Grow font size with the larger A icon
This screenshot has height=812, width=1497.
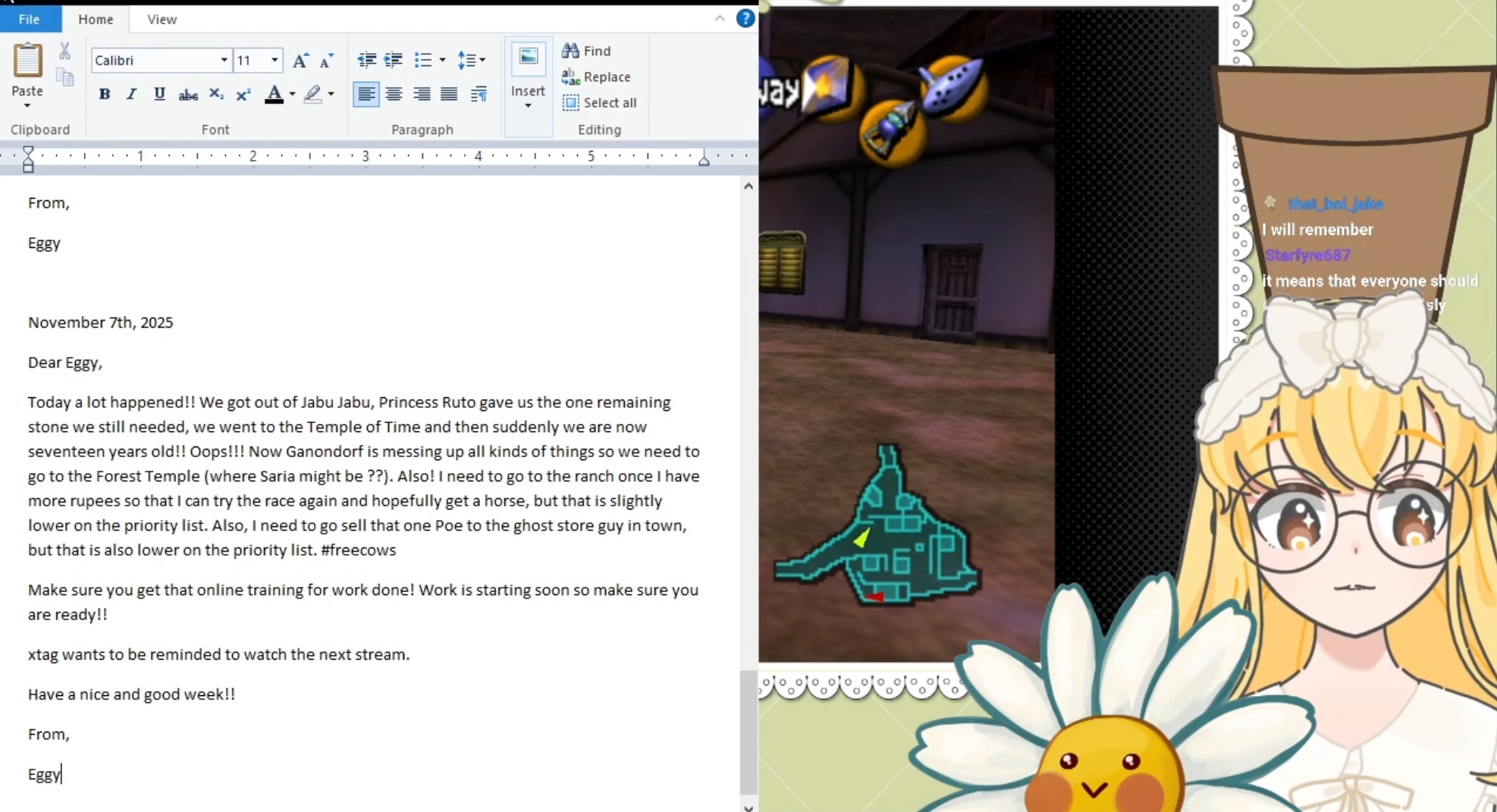tap(300, 60)
